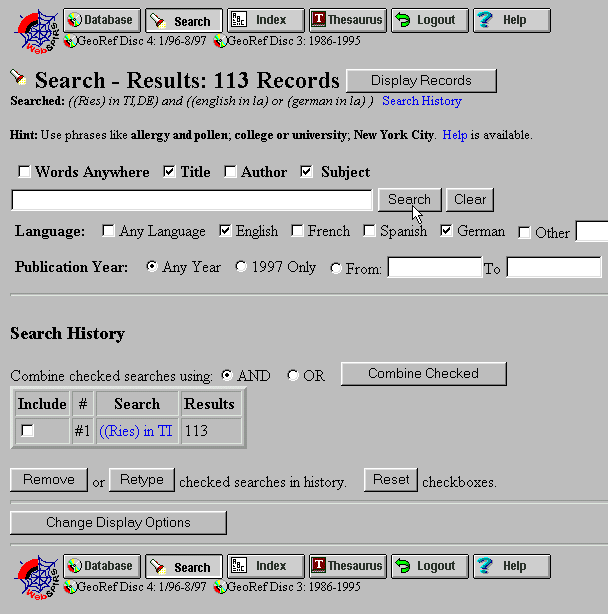This screenshot has height=614, width=608.
Task: Click the Reset checkboxes button
Action: tap(391, 480)
